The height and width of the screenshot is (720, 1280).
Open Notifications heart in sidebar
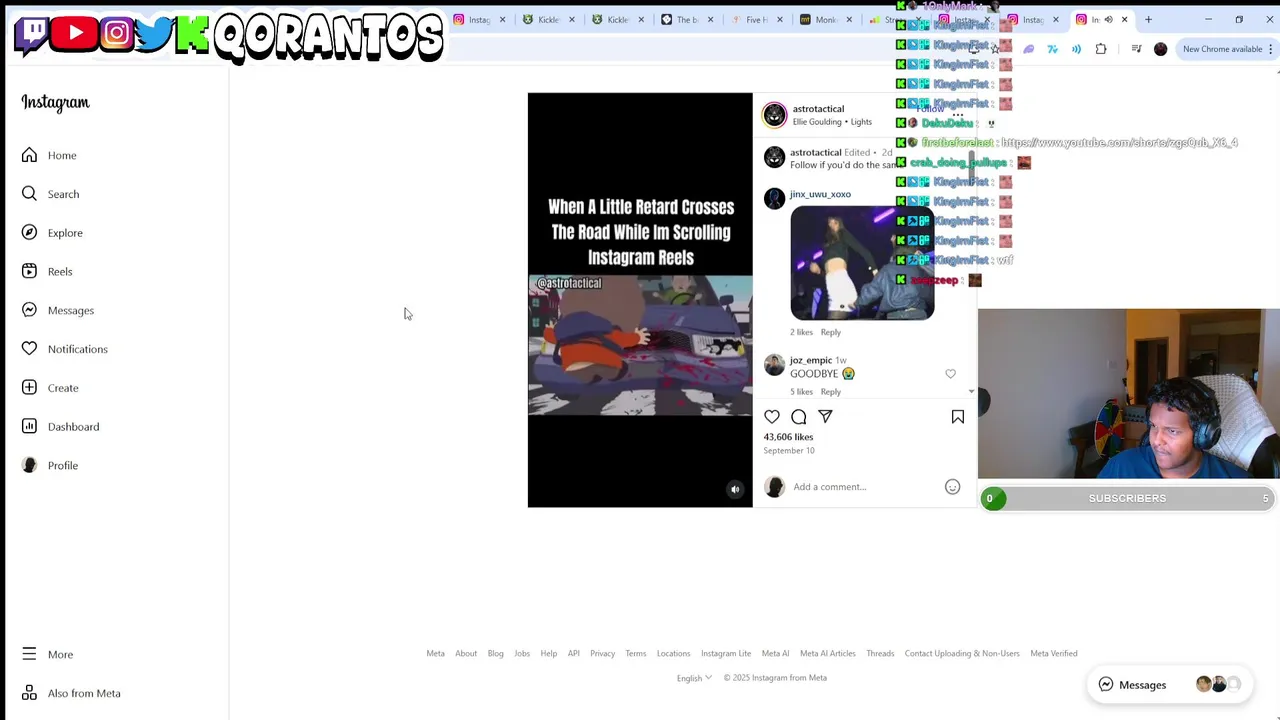click(x=29, y=349)
